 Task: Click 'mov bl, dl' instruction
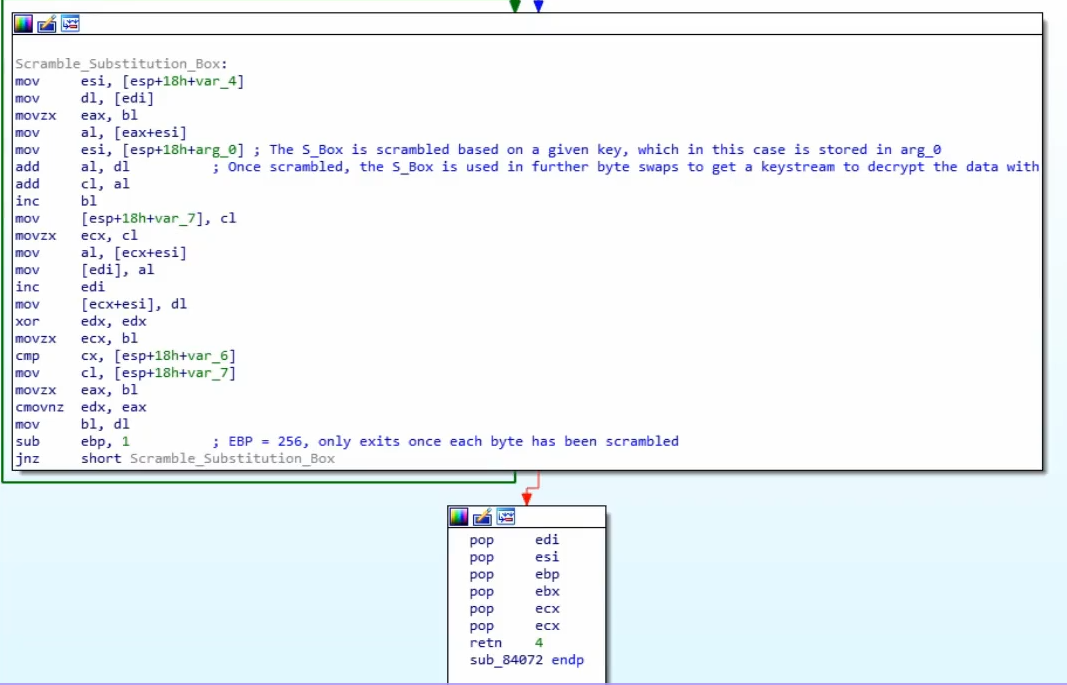(72, 424)
